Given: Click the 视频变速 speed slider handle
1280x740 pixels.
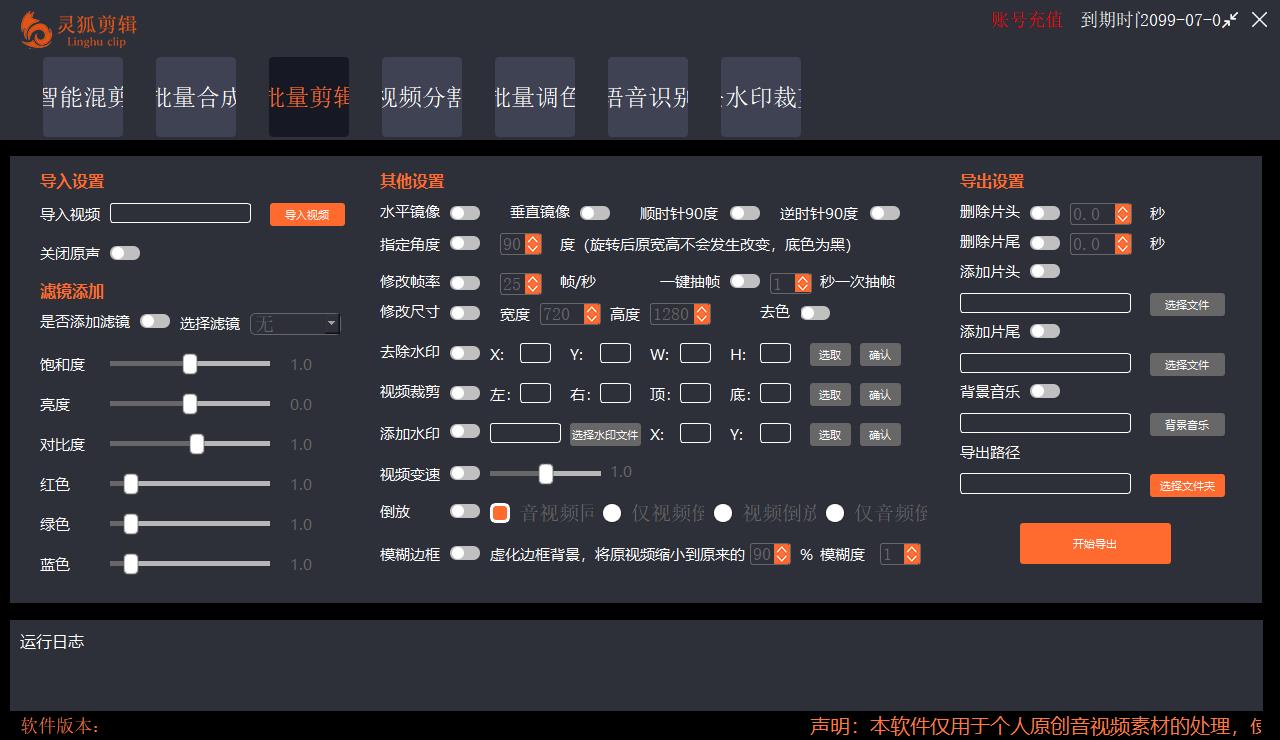Looking at the screenshot, I should point(545,473).
